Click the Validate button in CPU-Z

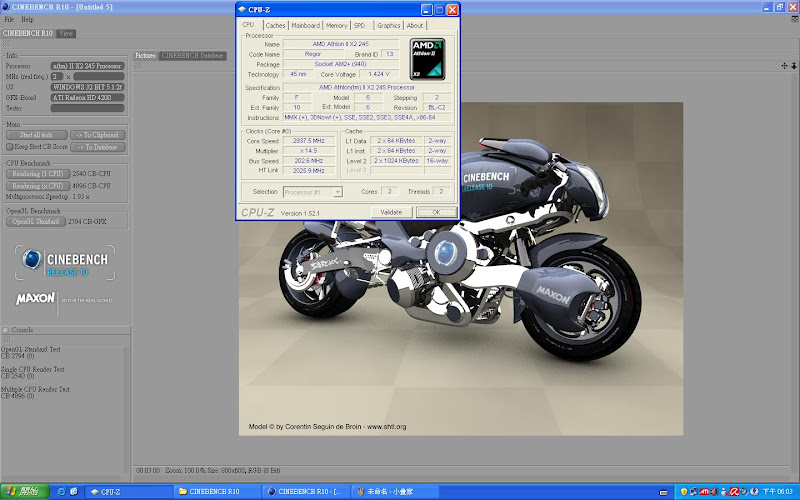[x=391, y=212]
